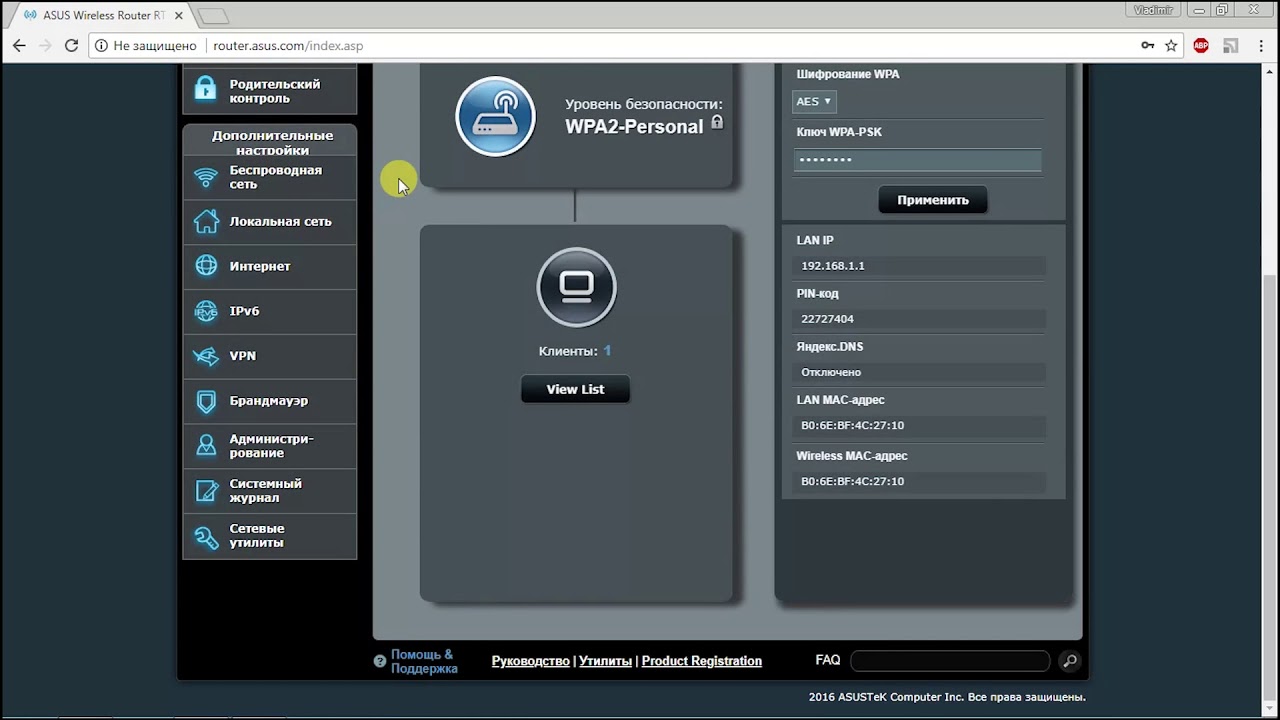The image size is (1280, 720).
Task: Bookmark this page with the star
Action: click(1171, 45)
